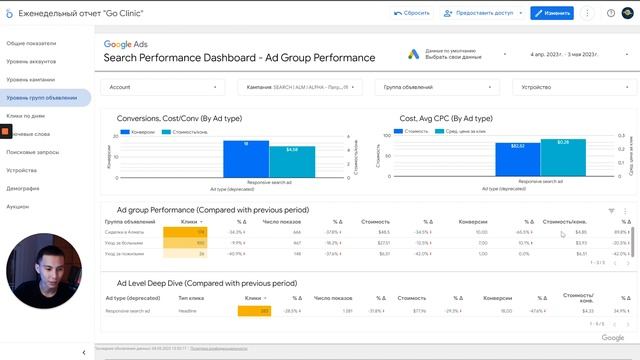
Task: Select the Responsive search ad row
Action: (367, 311)
